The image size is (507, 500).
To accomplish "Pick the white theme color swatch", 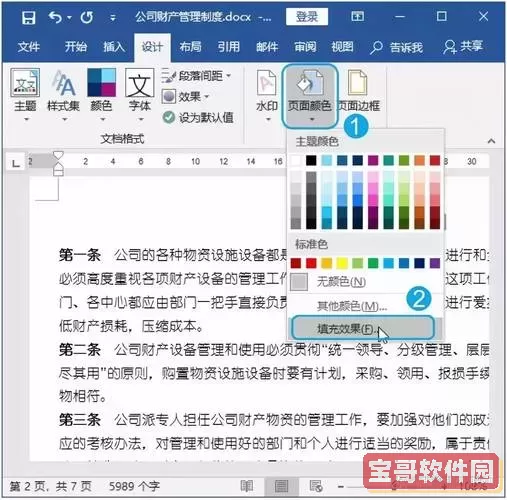I will [x=296, y=161].
